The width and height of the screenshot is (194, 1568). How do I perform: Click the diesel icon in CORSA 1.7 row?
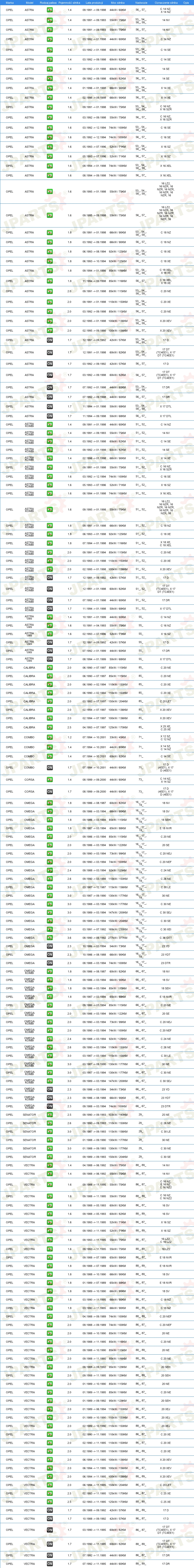[x=50, y=791]
